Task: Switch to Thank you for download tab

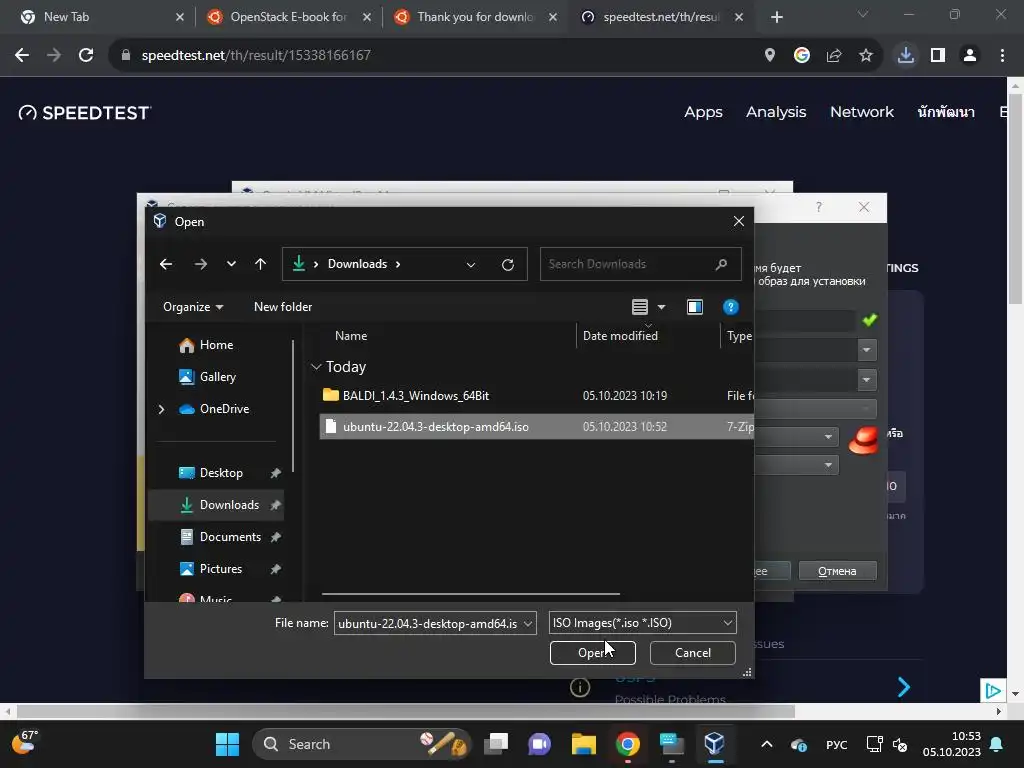Action: pyautogui.click(x=475, y=17)
